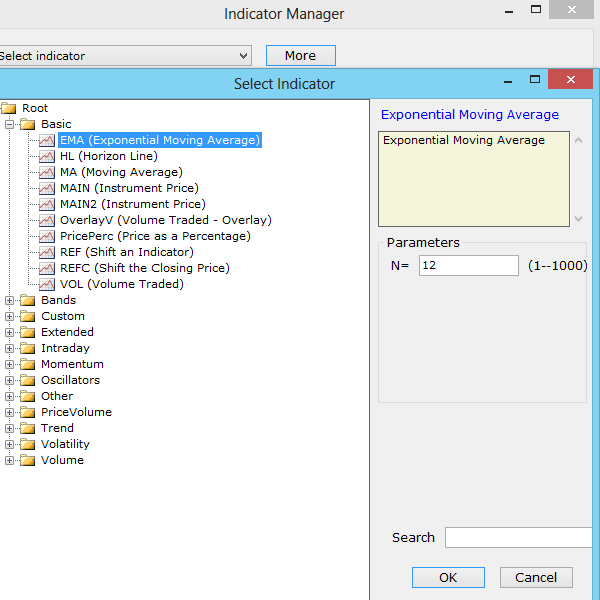600x600 pixels.
Task: Click the More button
Action: pos(300,56)
